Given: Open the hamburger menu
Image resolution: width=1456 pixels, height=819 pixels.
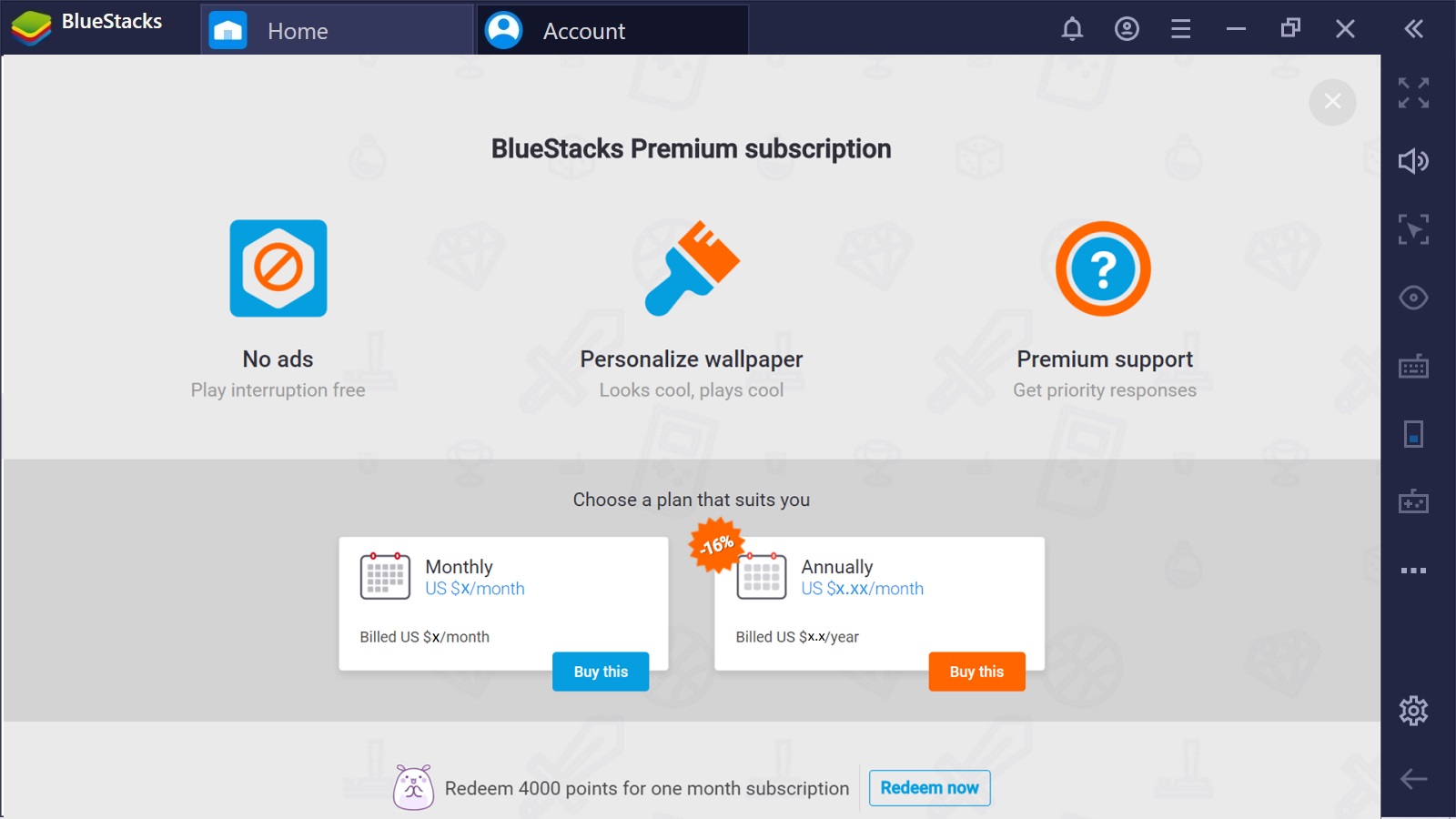Looking at the screenshot, I should (1180, 29).
